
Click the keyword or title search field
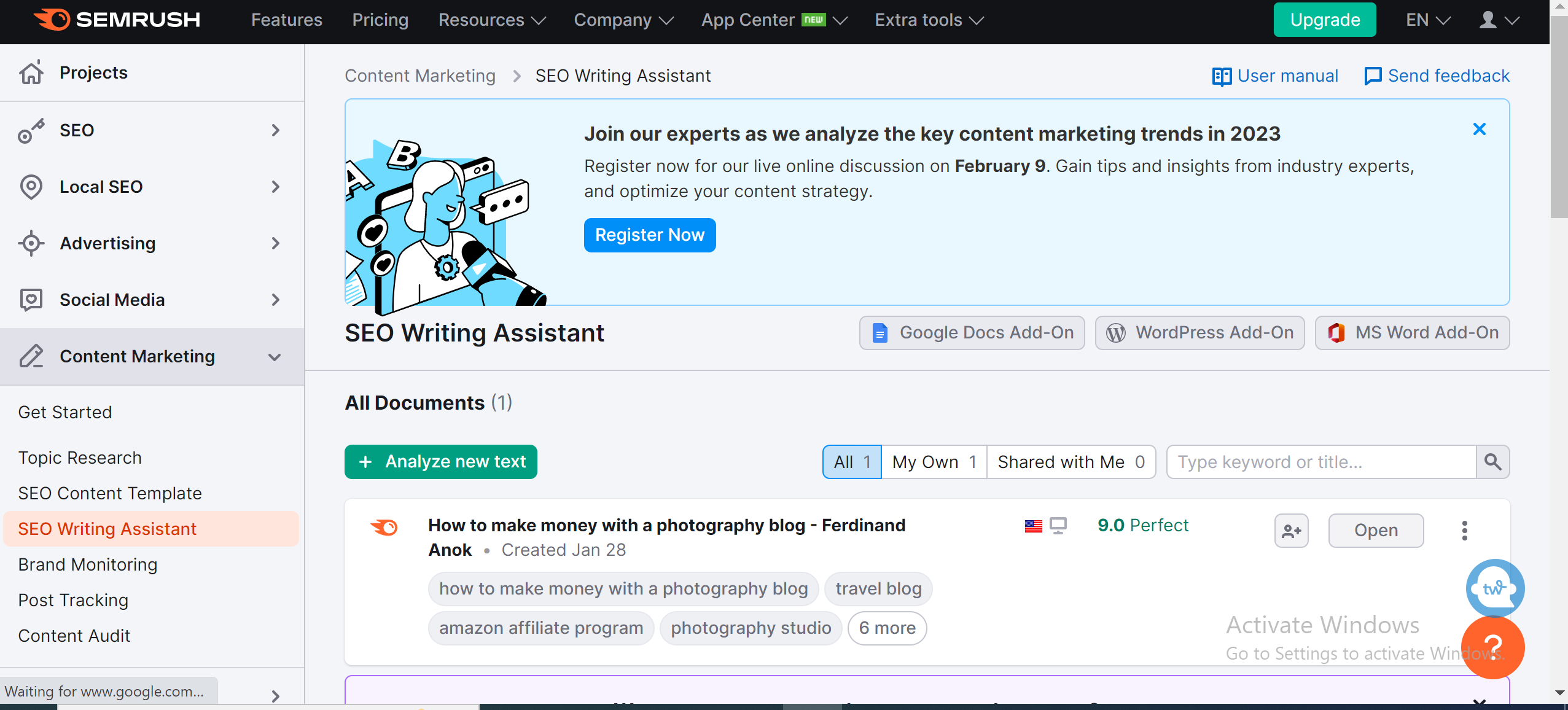[1321, 462]
